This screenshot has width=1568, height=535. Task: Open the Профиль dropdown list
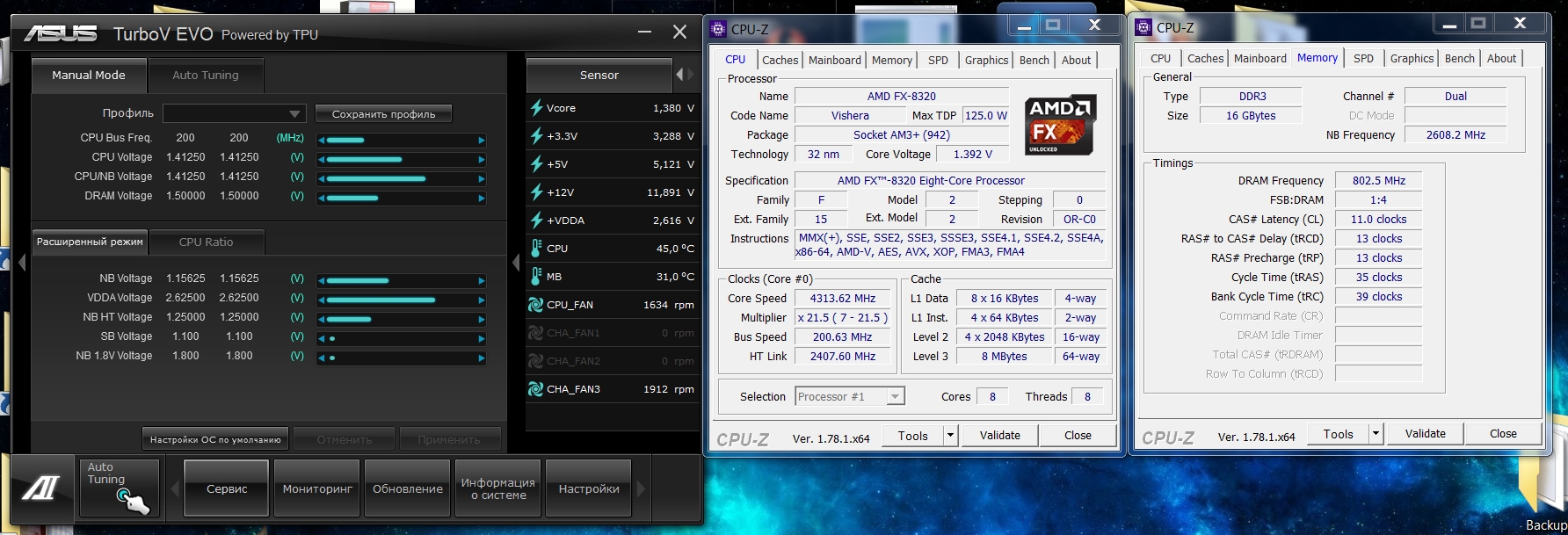point(234,114)
